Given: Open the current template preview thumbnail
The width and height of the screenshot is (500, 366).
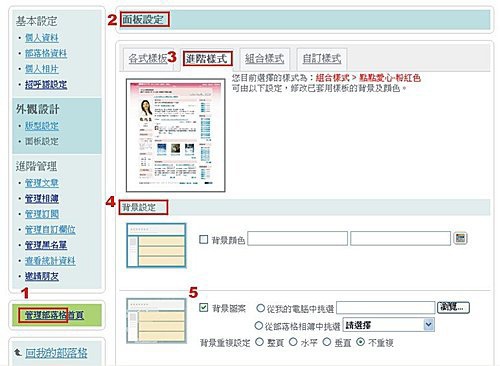Looking at the screenshot, I should coord(175,135).
